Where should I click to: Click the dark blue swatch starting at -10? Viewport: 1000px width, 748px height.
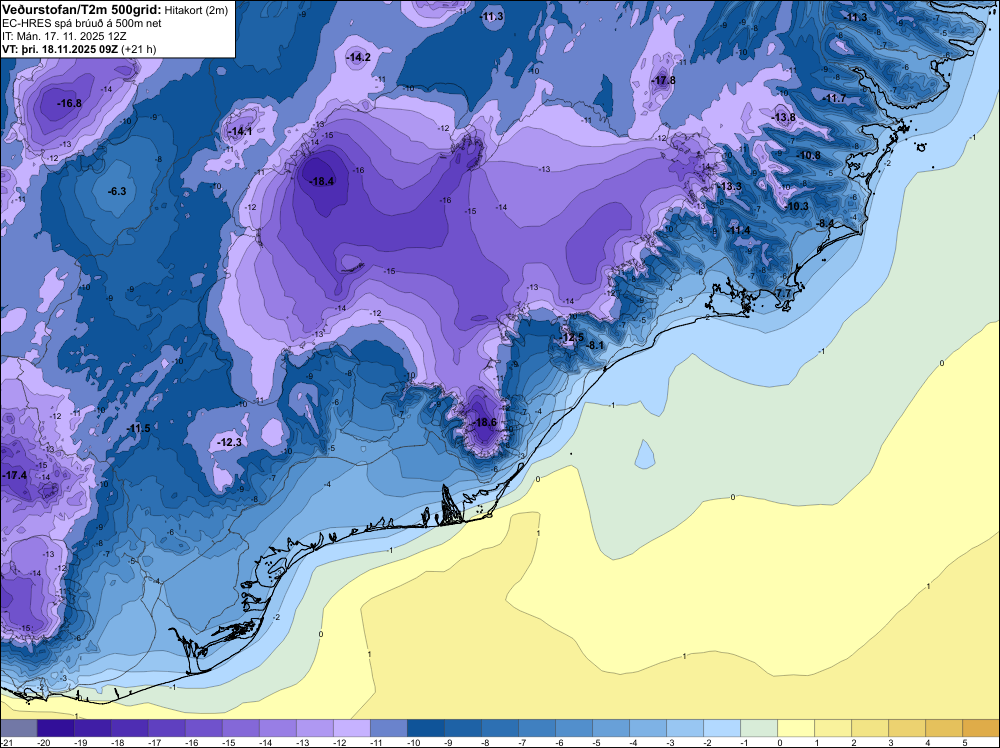click(426, 728)
